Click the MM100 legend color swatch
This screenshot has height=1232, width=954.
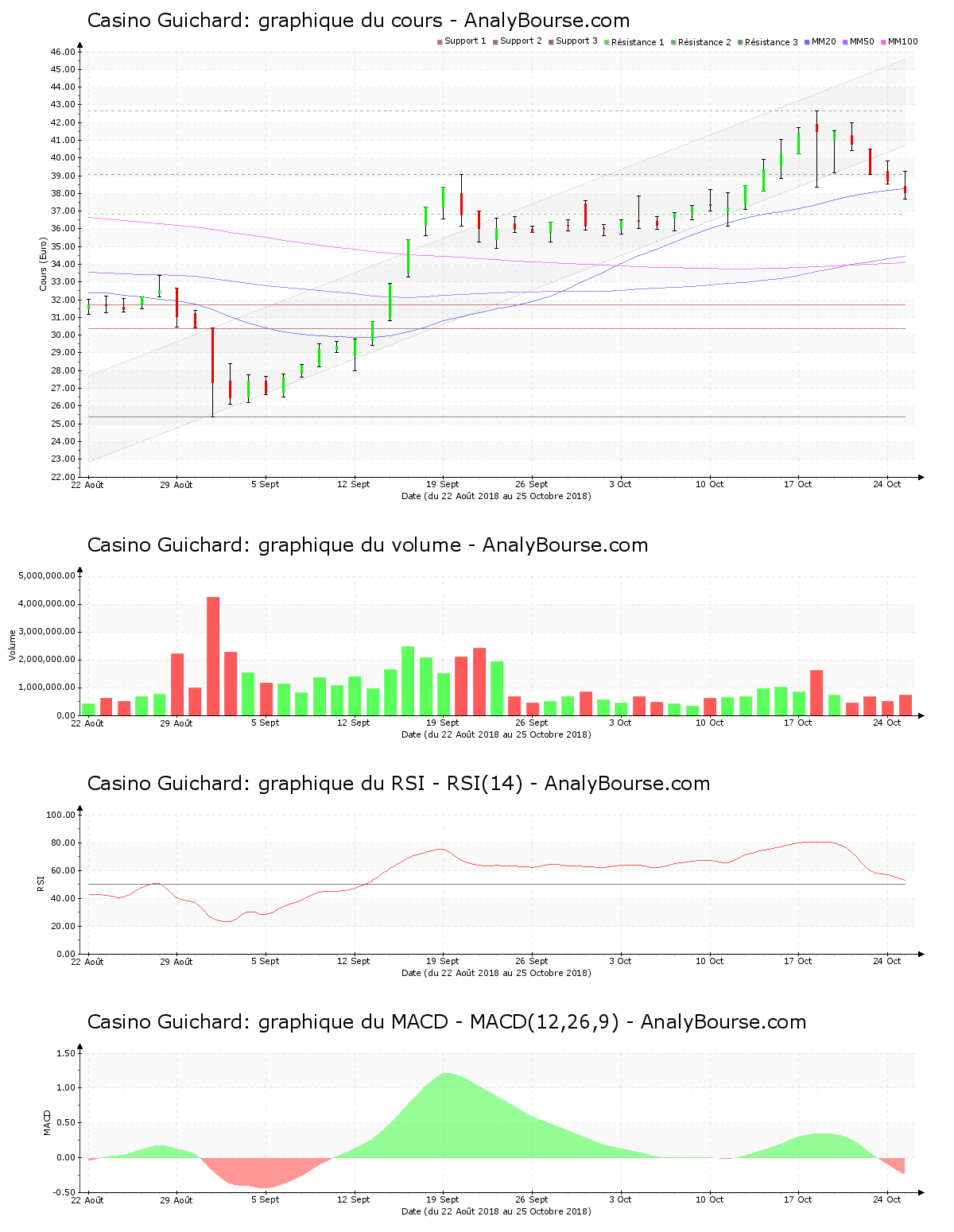click(x=883, y=41)
